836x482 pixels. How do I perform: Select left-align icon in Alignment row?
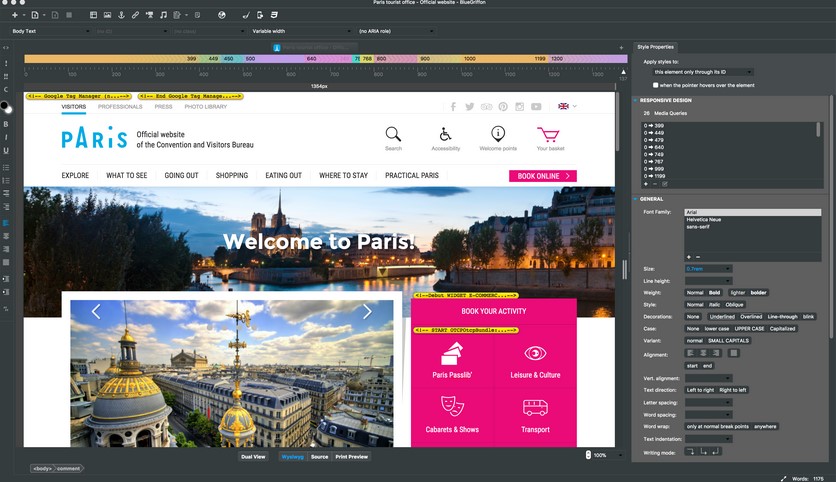pos(690,353)
